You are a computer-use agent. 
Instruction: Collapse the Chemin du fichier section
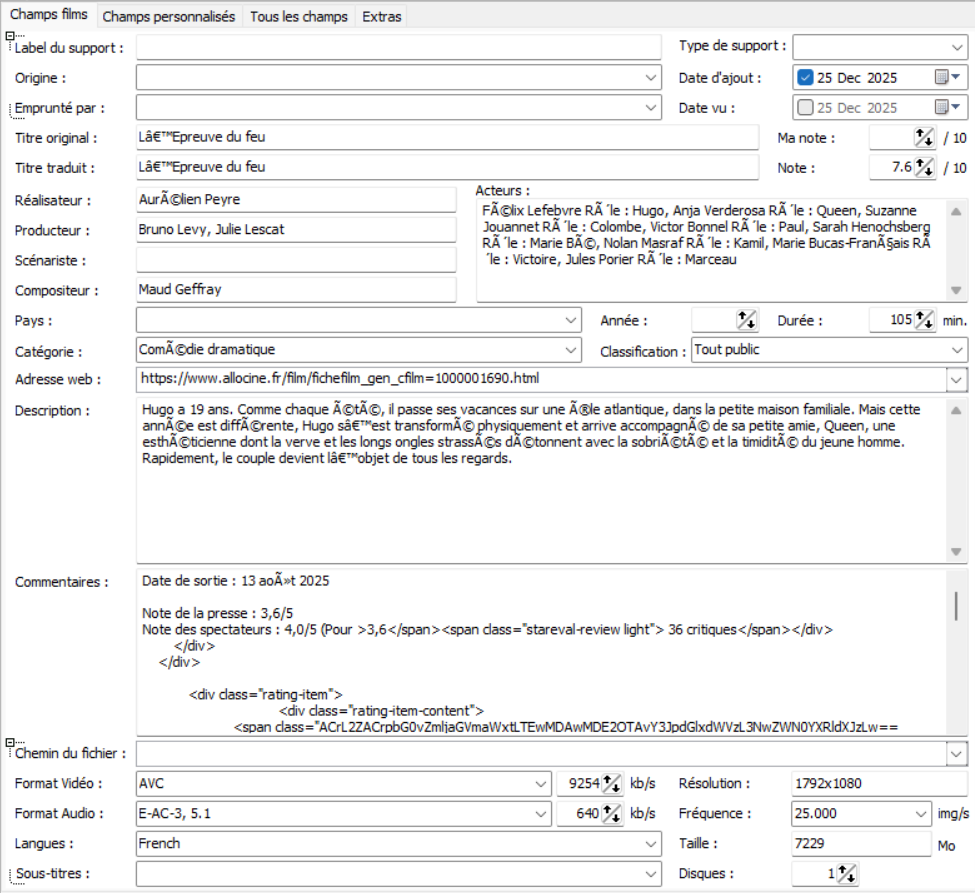(9, 743)
